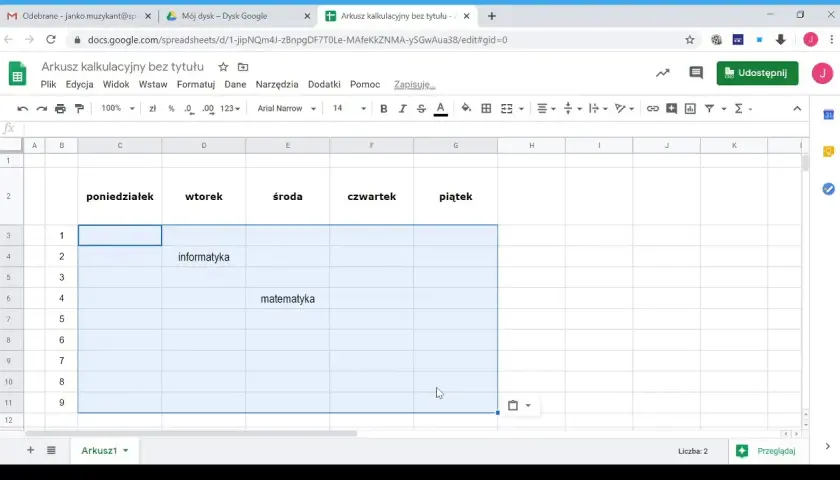Click the Udostępnij share button
The height and width of the screenshot is (480, 840).
[757, 73]
